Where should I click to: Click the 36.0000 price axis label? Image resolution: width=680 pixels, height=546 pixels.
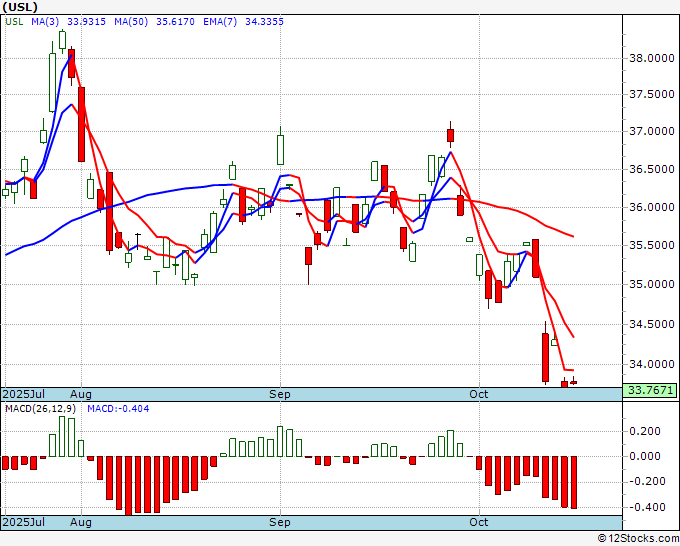652,207
